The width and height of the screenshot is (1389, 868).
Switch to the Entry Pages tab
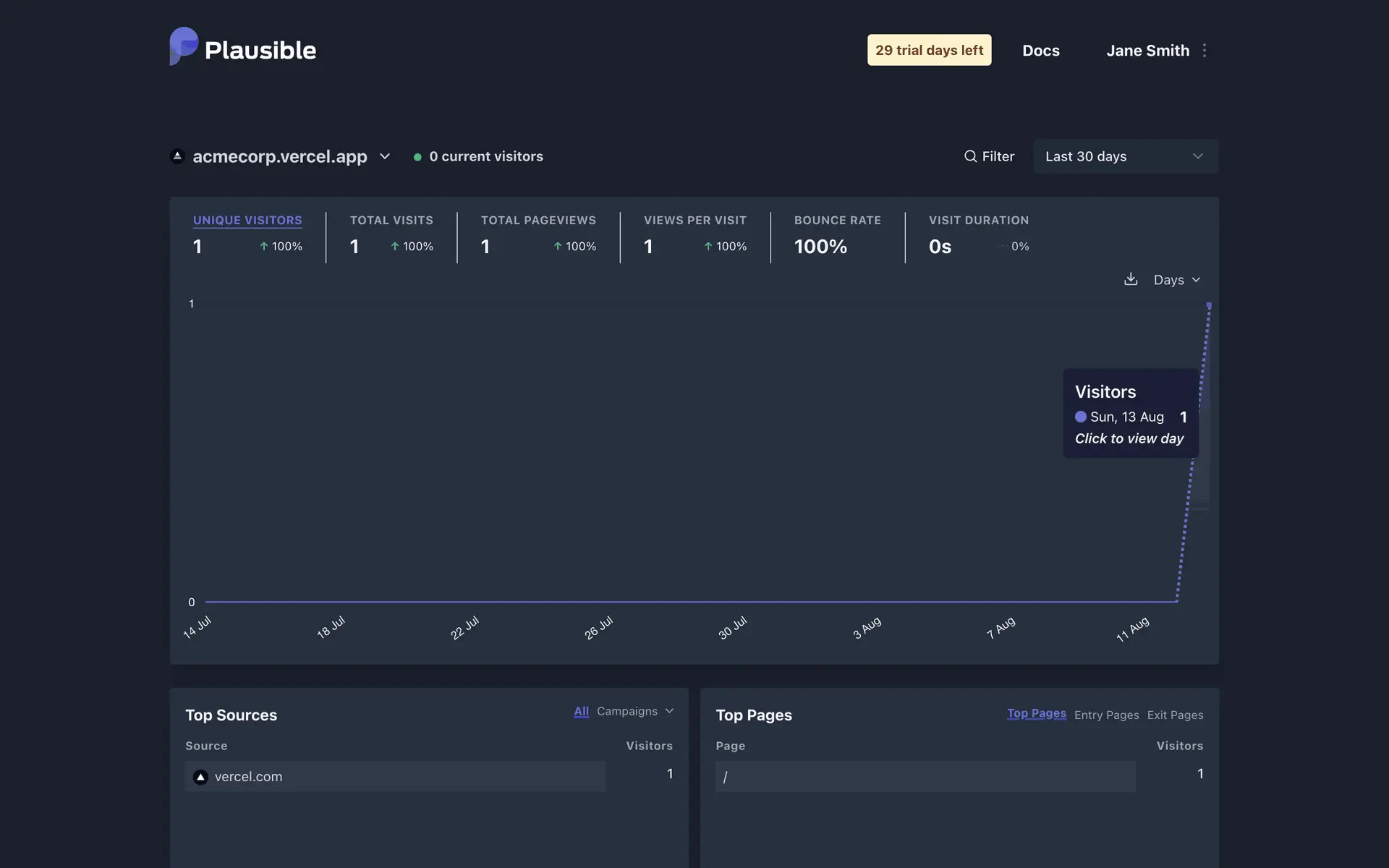point(1106,715)
